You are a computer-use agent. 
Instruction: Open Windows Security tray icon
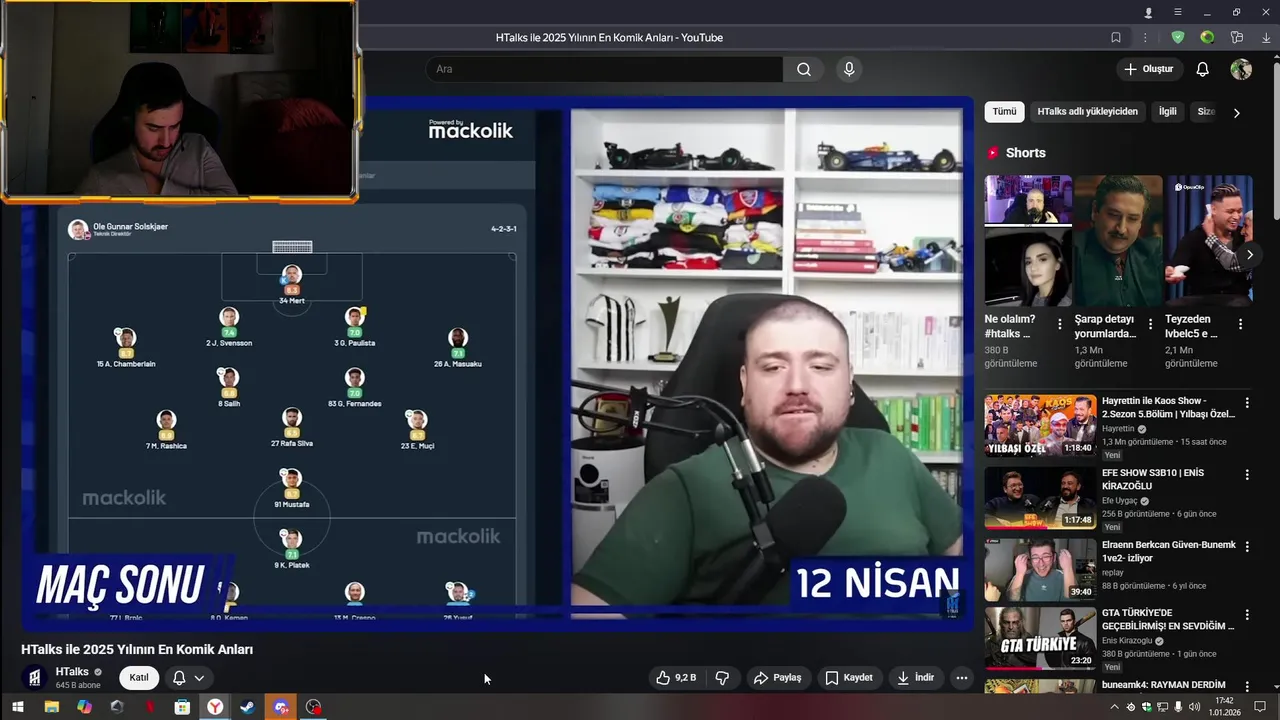[1146, 707]
